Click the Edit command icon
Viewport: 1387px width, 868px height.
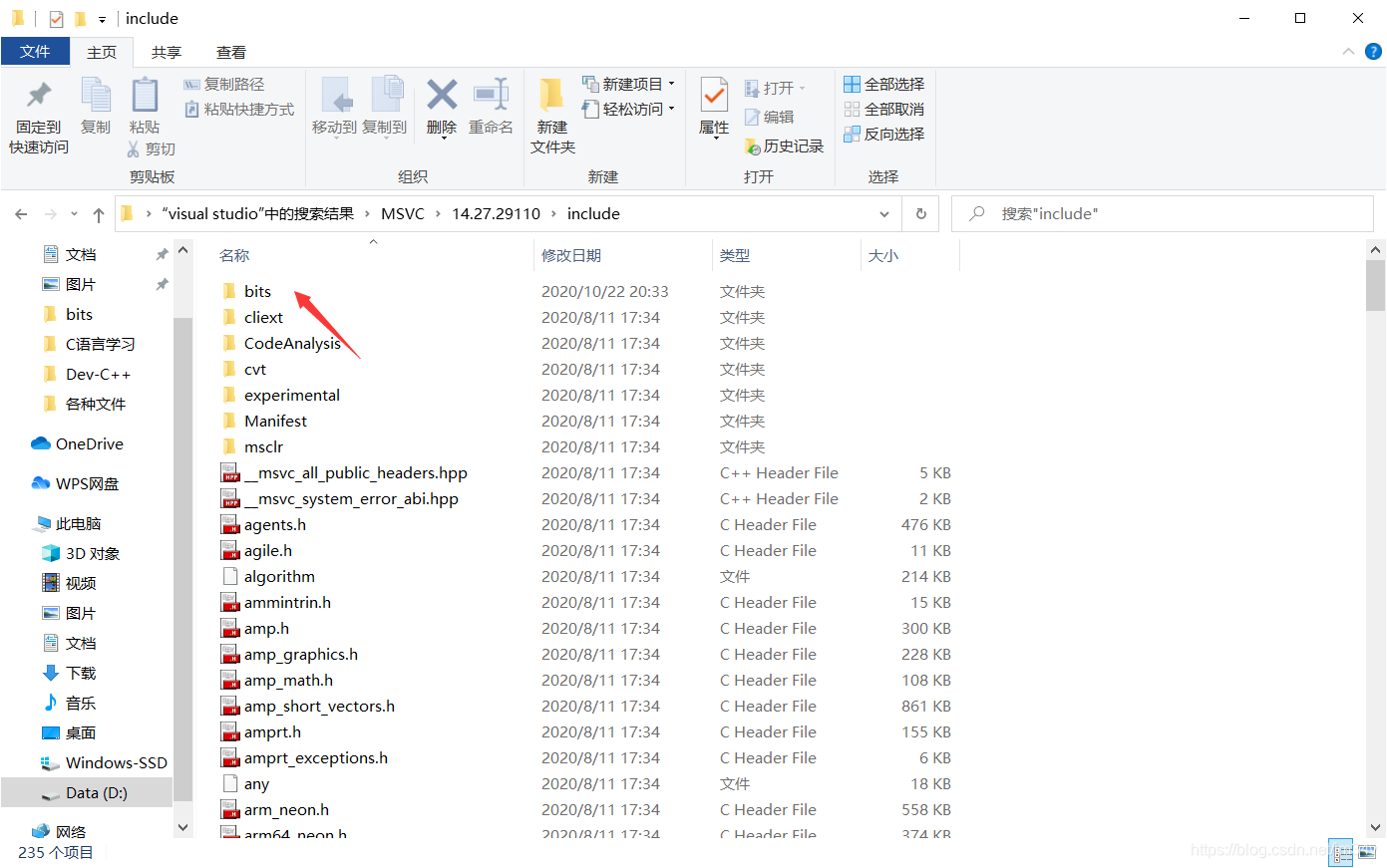(770, 118)
